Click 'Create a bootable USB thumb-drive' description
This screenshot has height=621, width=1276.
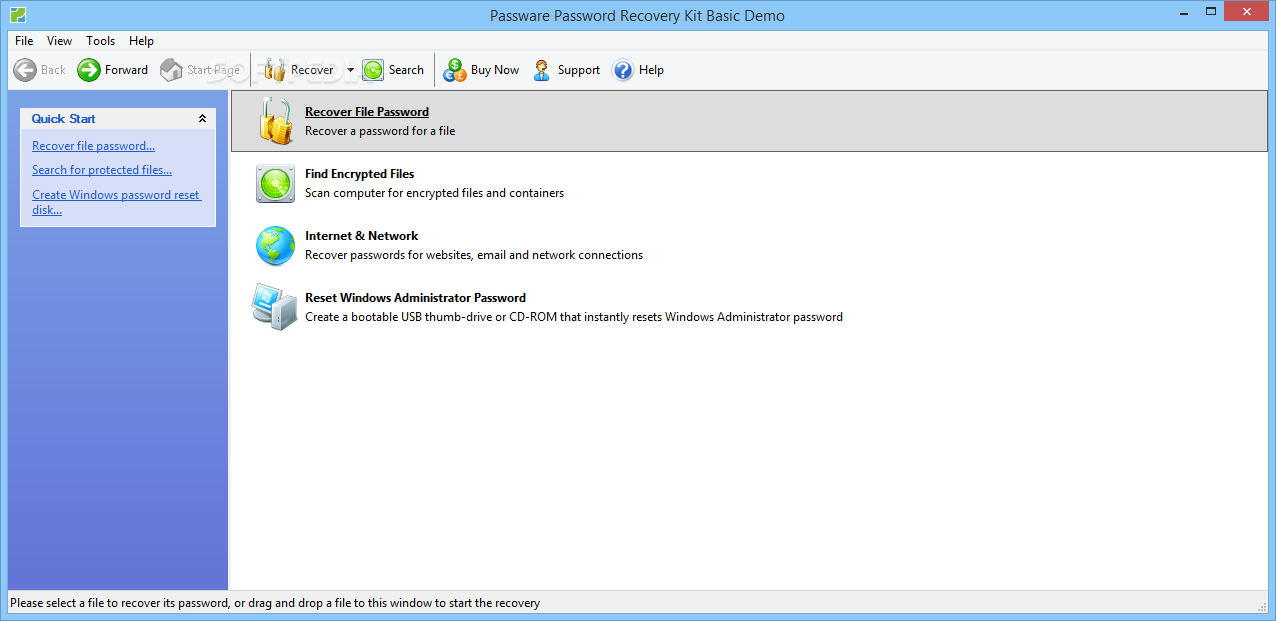point(574,317)
